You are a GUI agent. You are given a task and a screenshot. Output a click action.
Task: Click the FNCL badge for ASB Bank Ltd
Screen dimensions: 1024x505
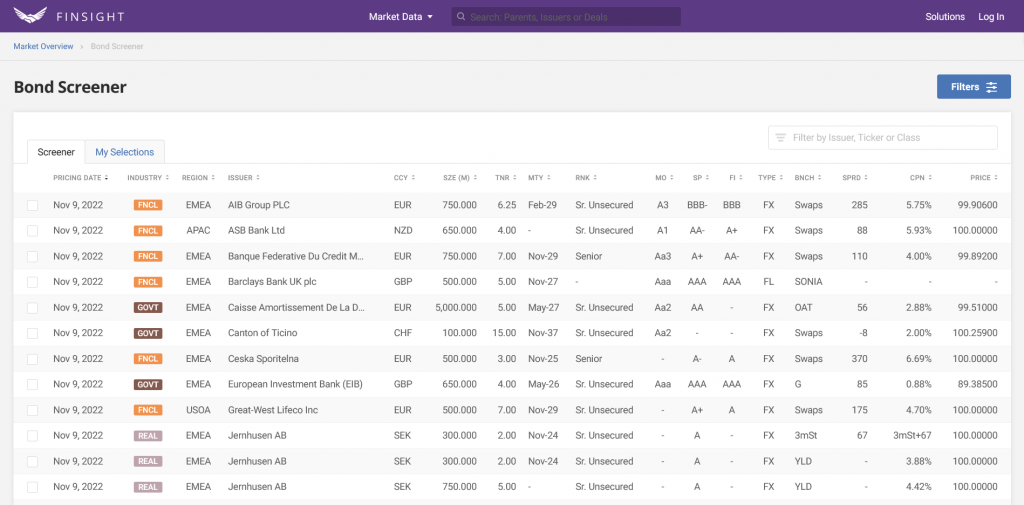pos(148,231)
